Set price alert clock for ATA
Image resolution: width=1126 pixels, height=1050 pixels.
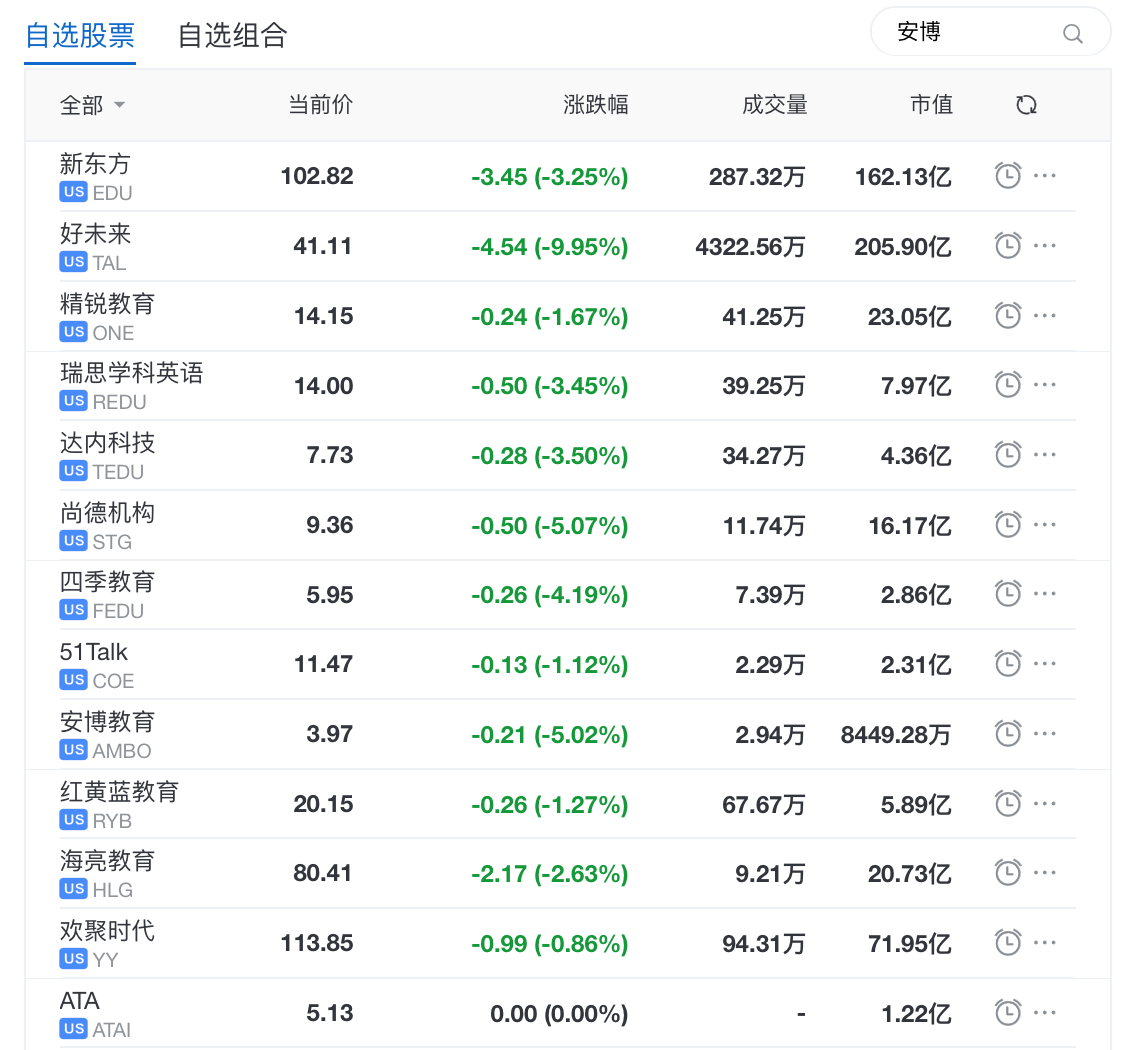[1008, 1013]
